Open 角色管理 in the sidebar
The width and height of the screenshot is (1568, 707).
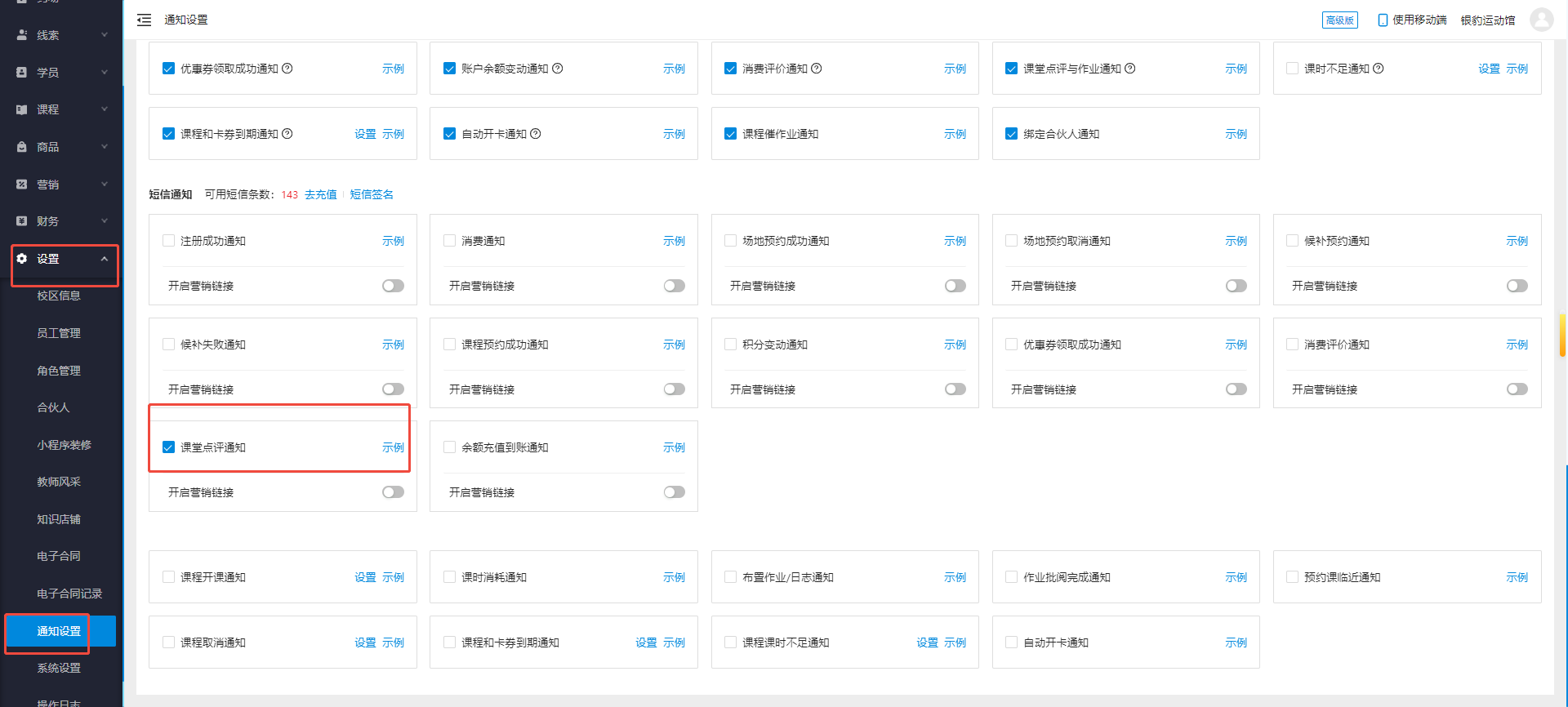59,371
